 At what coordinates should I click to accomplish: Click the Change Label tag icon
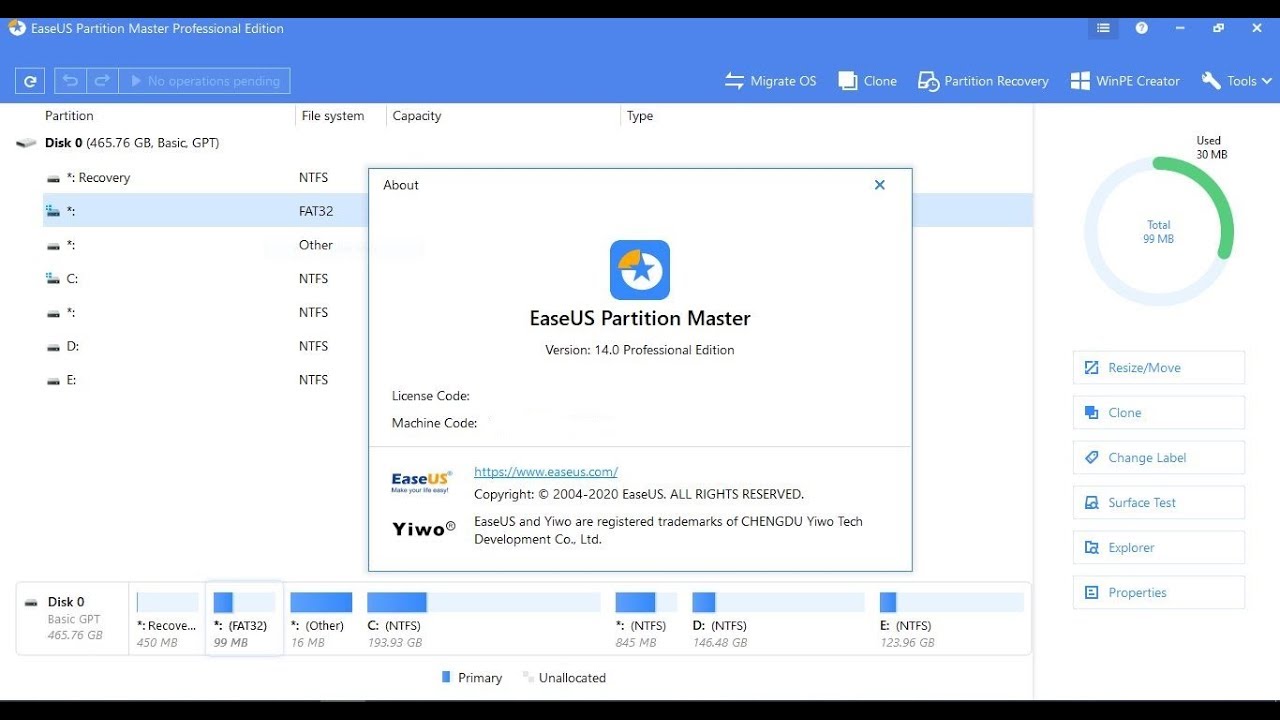click(x=1091, y=458)
